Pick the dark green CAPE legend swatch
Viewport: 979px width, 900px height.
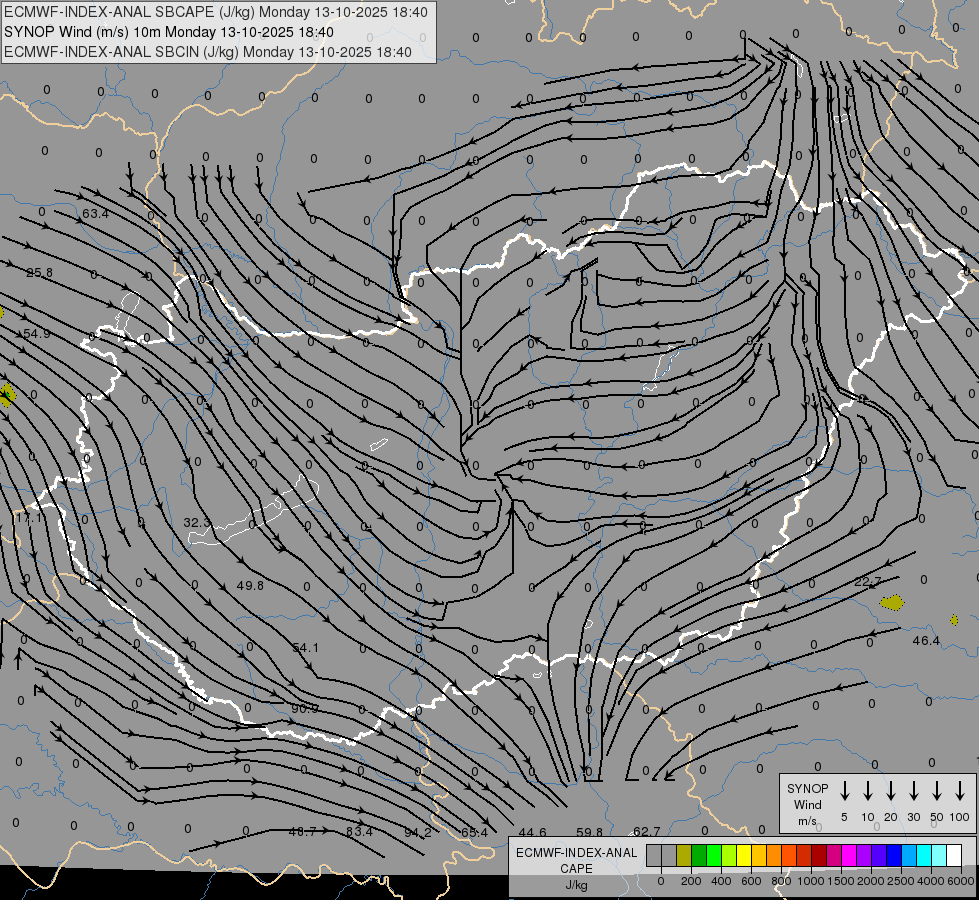point(699,855)
